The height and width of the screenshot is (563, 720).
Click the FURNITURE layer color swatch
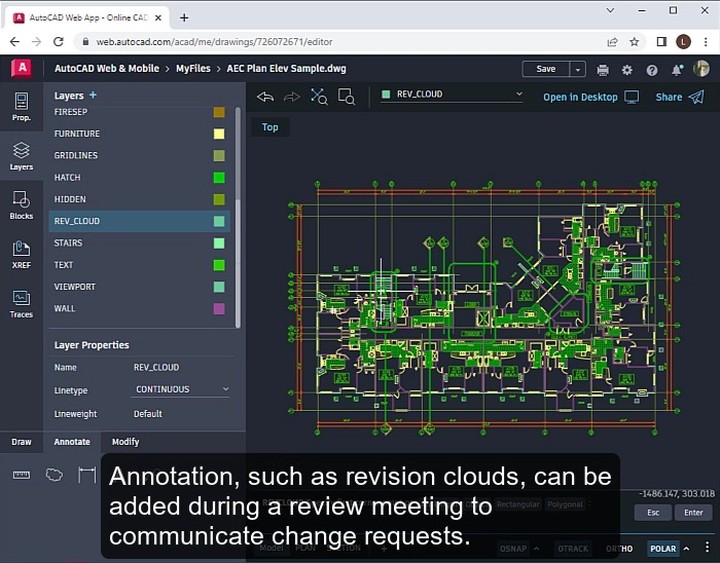point(219,134)
